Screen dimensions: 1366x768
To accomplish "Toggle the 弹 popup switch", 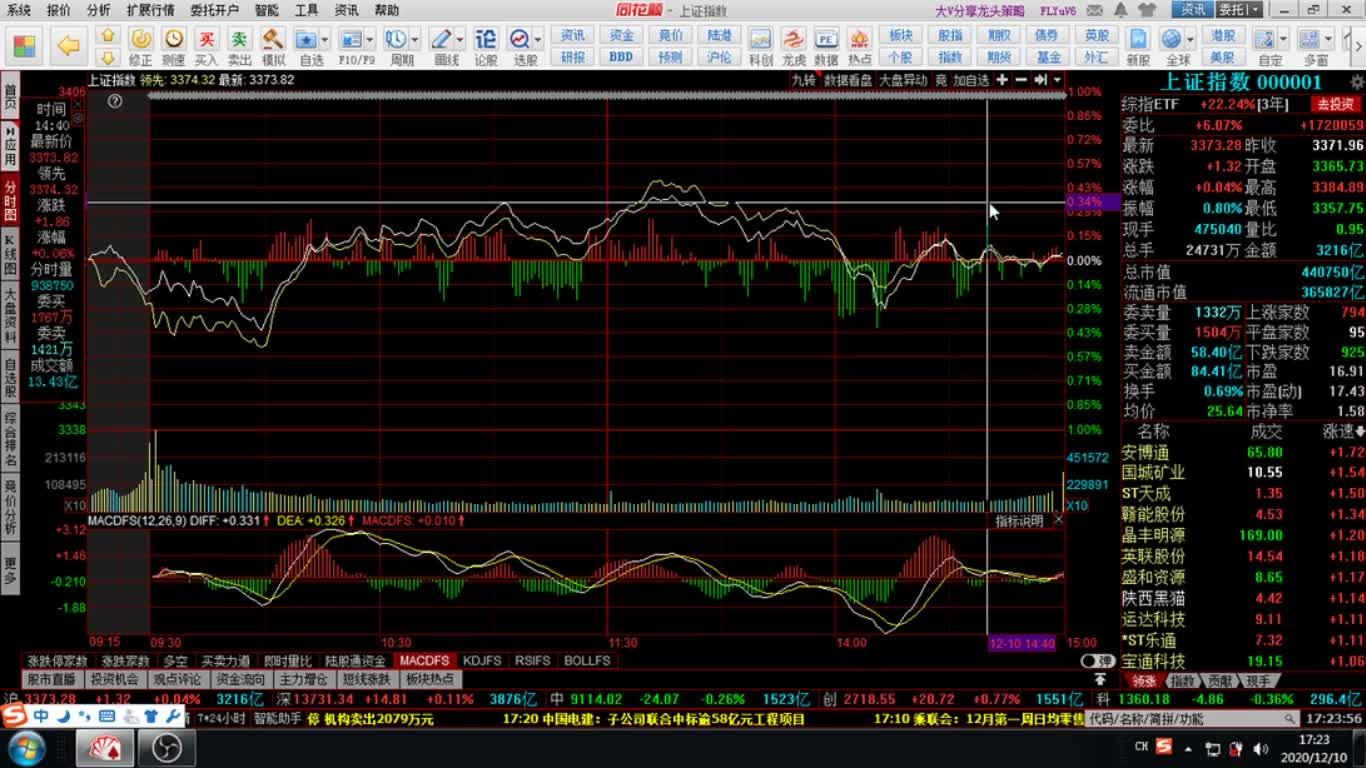I will (1097, 661).
